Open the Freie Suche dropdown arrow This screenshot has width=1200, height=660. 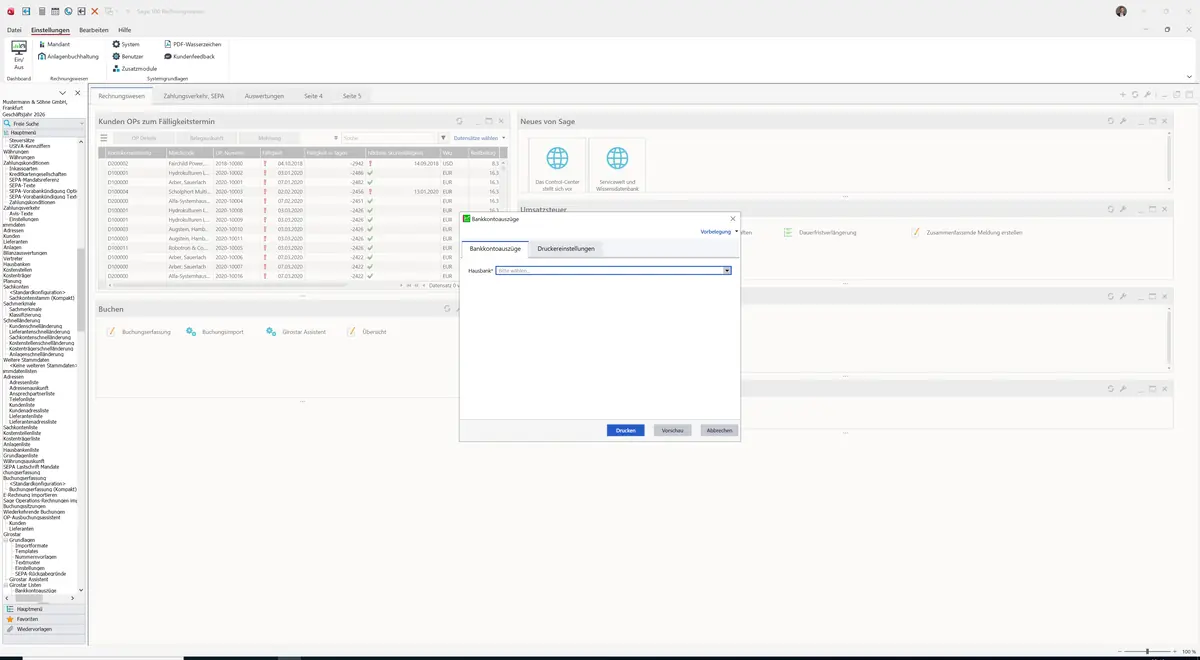click(x=80, y=123)
